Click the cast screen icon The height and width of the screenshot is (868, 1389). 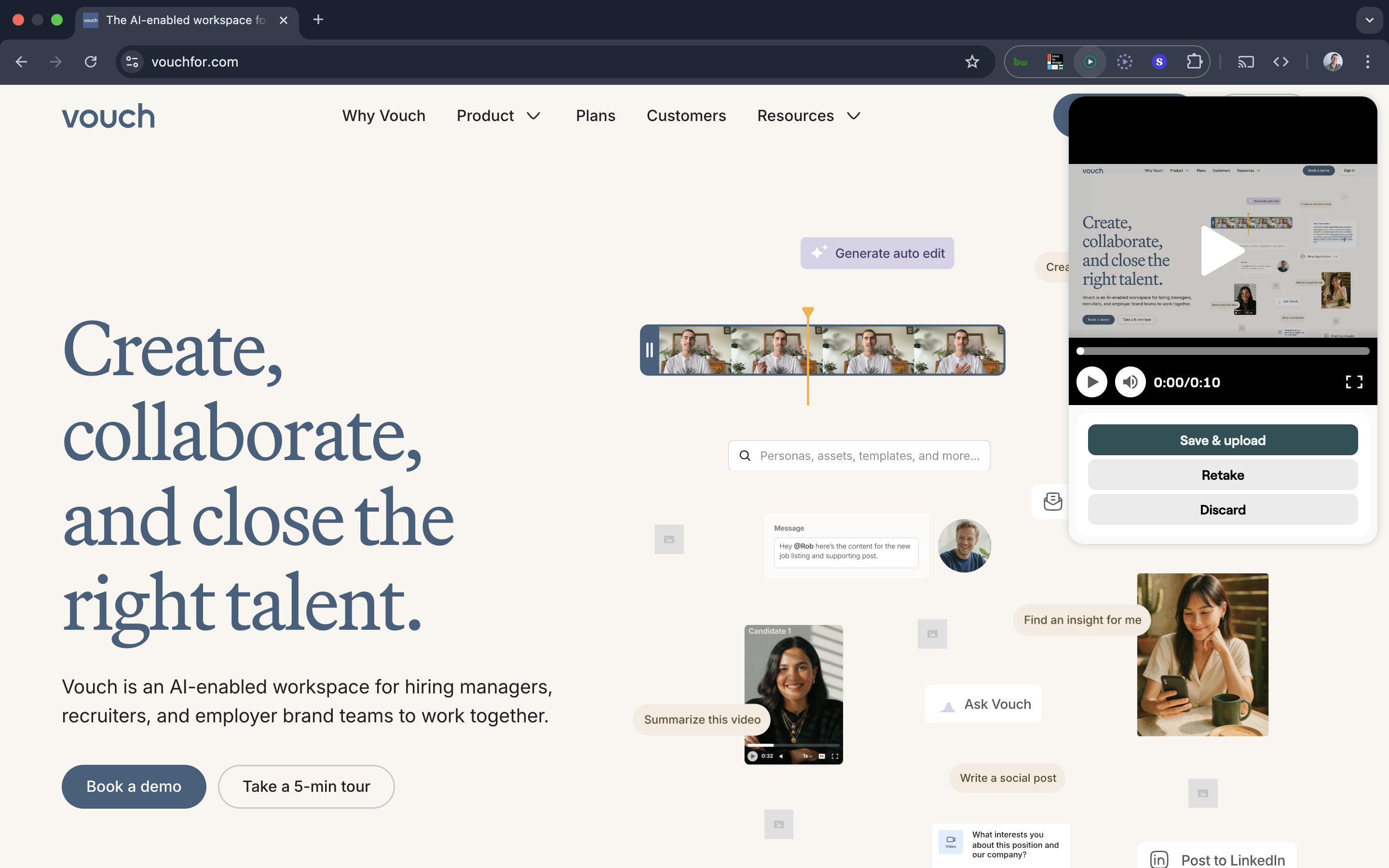[1246, 62]
